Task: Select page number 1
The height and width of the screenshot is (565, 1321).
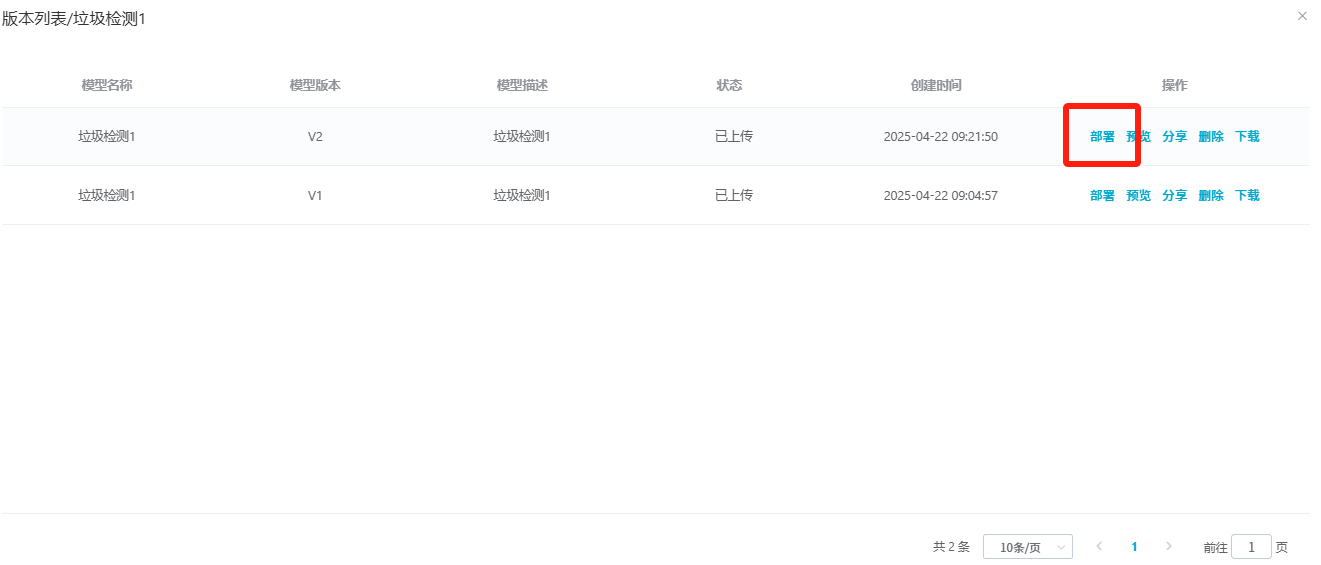Action: 1134,547
